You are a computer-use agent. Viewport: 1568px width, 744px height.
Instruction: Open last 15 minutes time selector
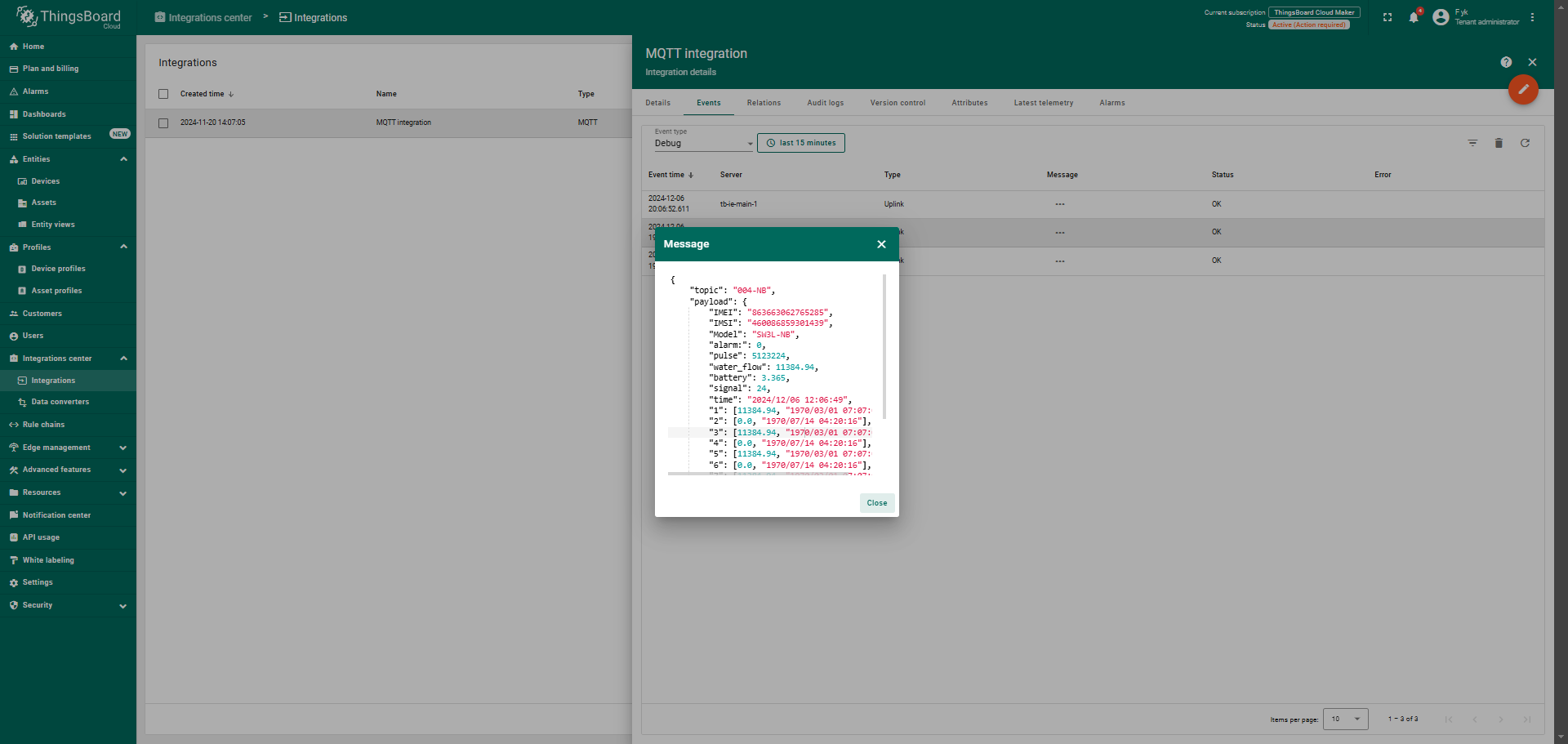coord(801,143)
